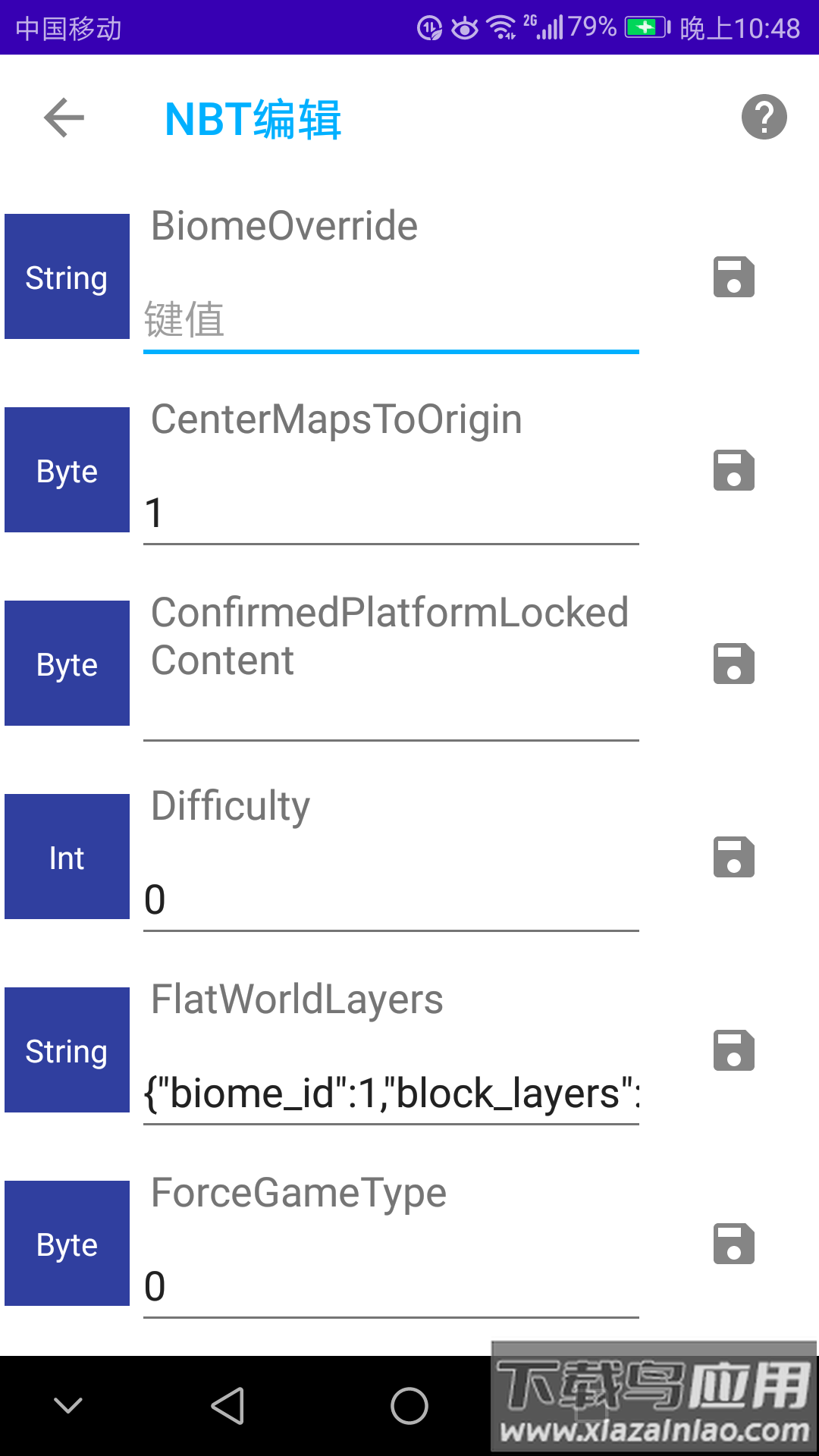Hide keyboard with the navigation down chevron

tap(68, 1406)
